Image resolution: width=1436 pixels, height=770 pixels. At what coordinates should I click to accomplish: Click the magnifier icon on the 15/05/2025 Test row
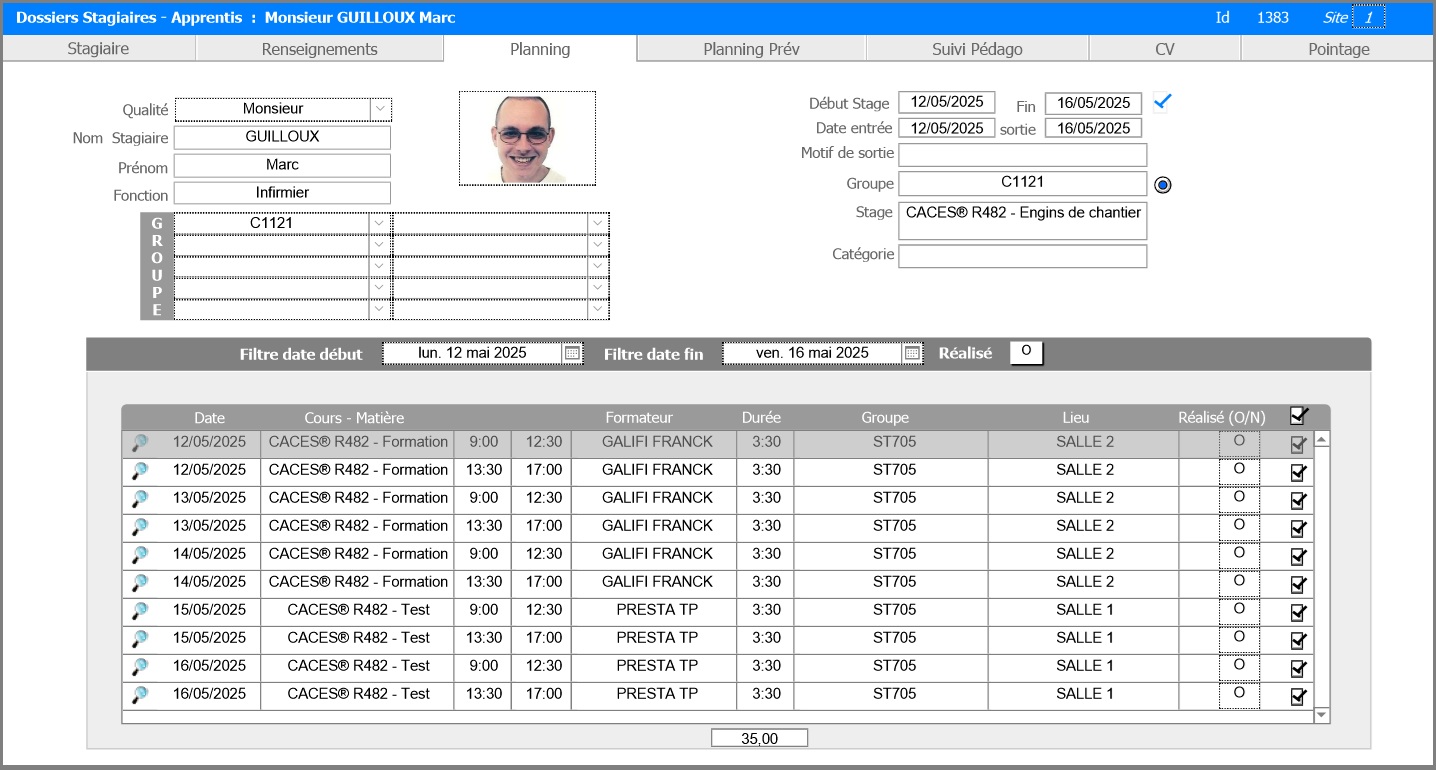(139, 610)
